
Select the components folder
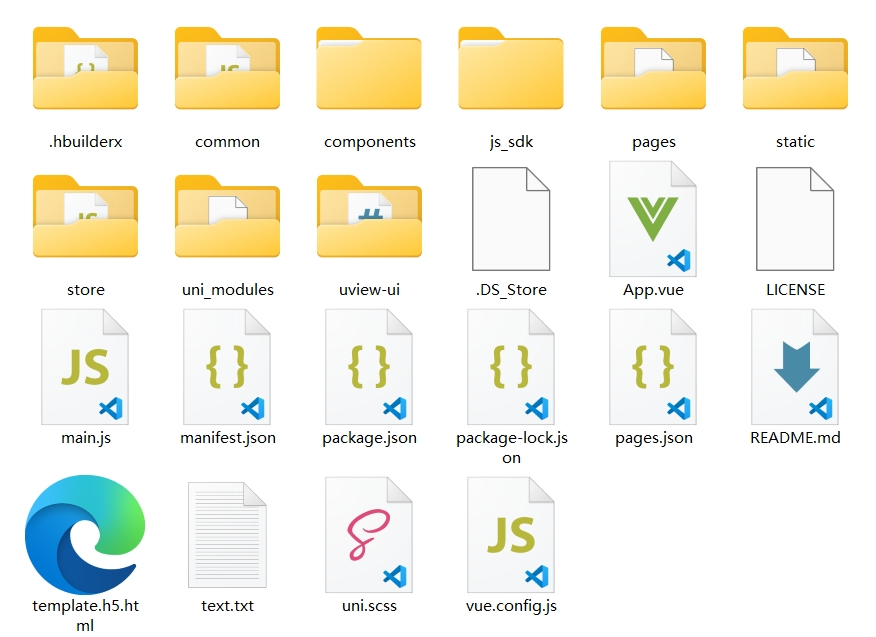[x=369, y=69]
